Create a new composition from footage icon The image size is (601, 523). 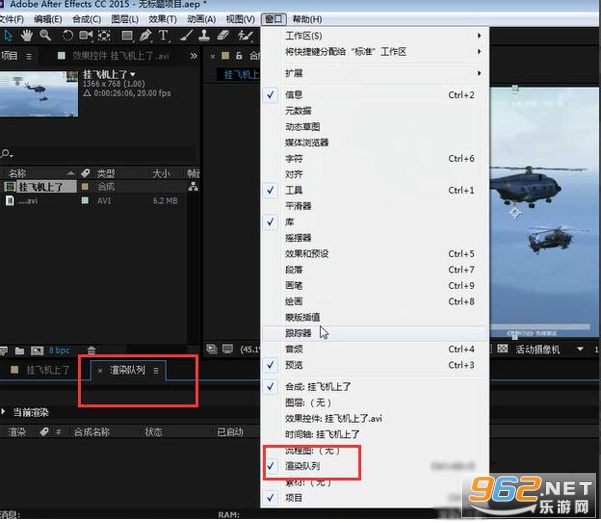[x=37, y=350]
